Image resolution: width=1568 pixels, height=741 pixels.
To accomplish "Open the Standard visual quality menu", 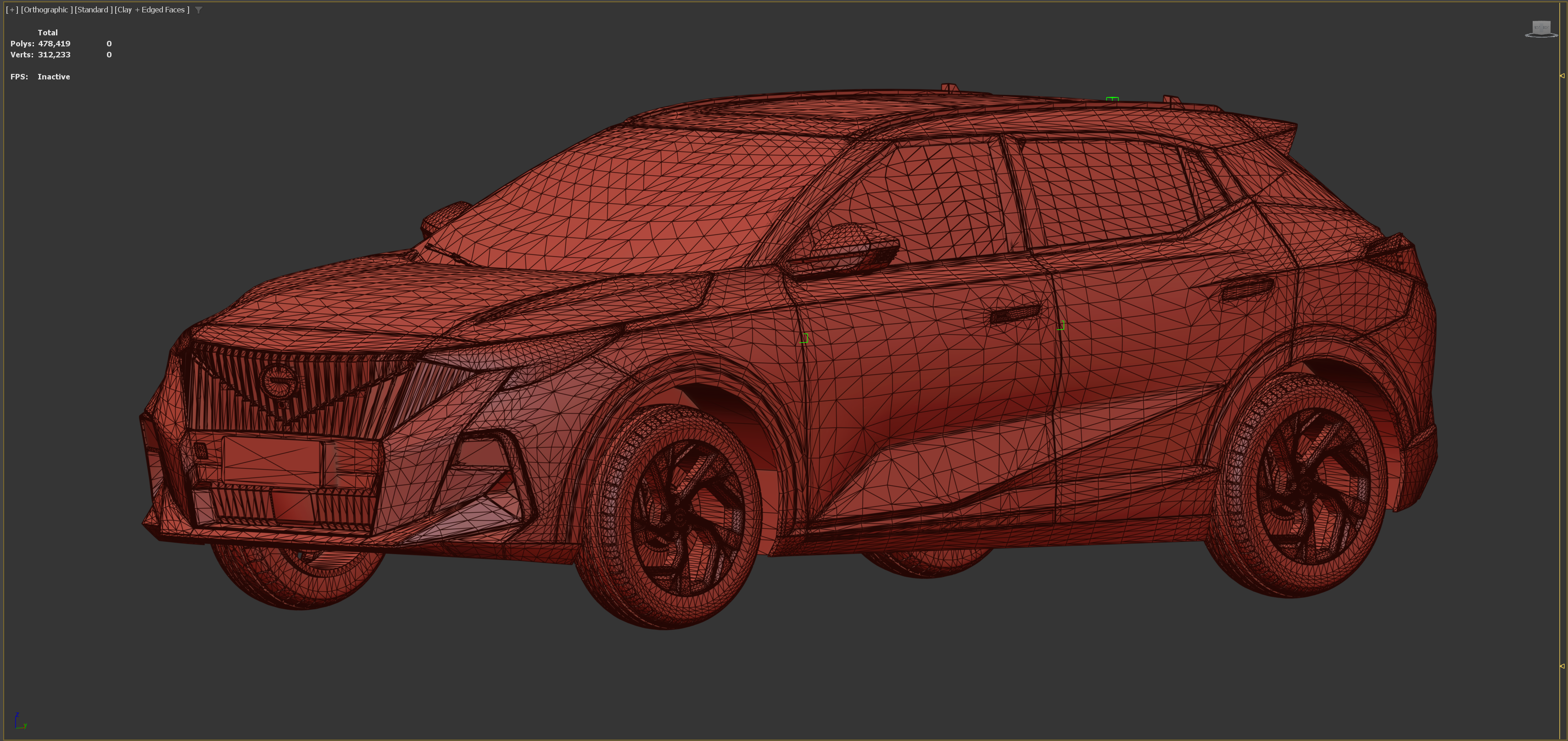I will [93, 10].
